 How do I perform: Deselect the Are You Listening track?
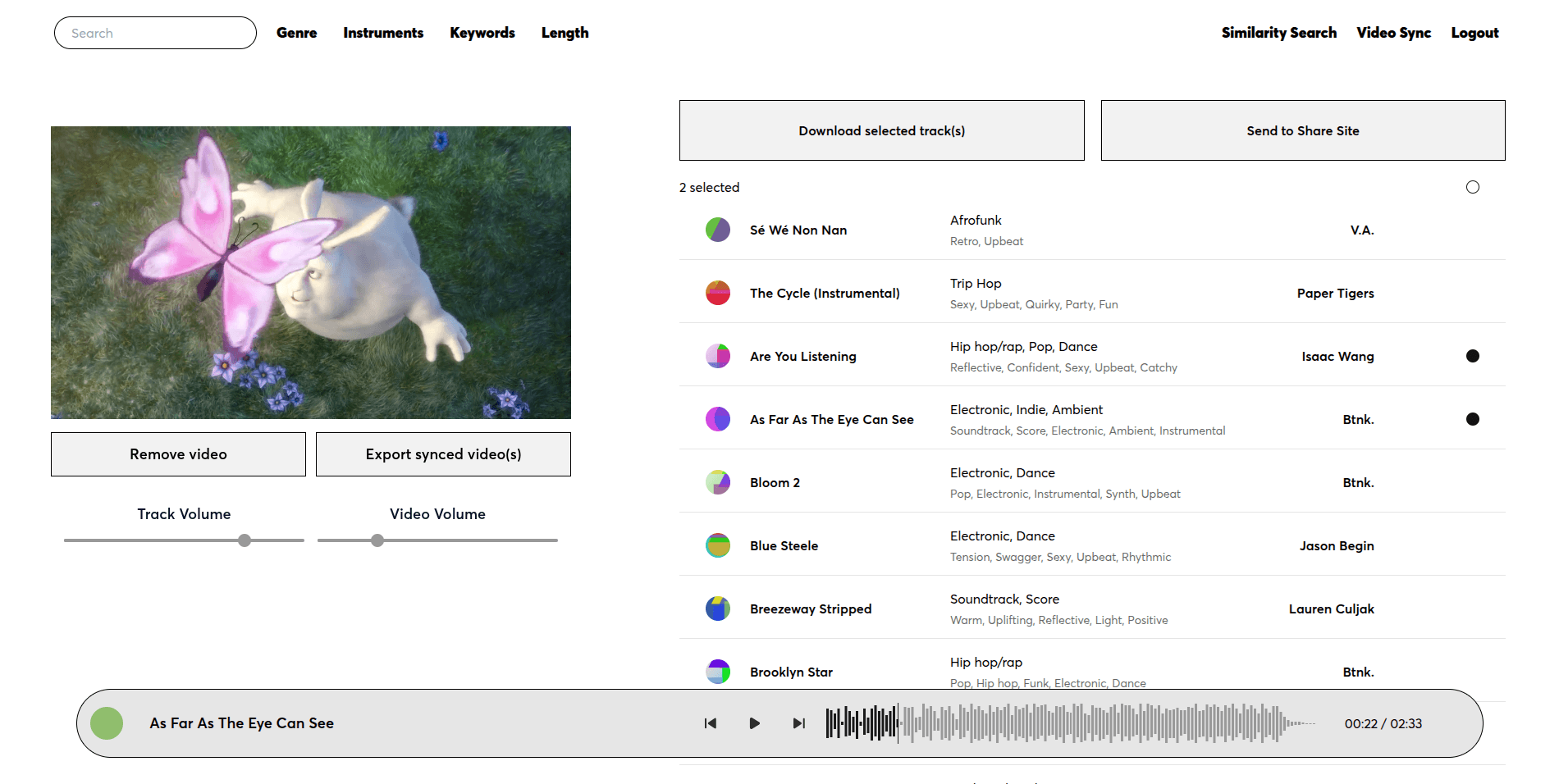click(x=1473, y=356)
